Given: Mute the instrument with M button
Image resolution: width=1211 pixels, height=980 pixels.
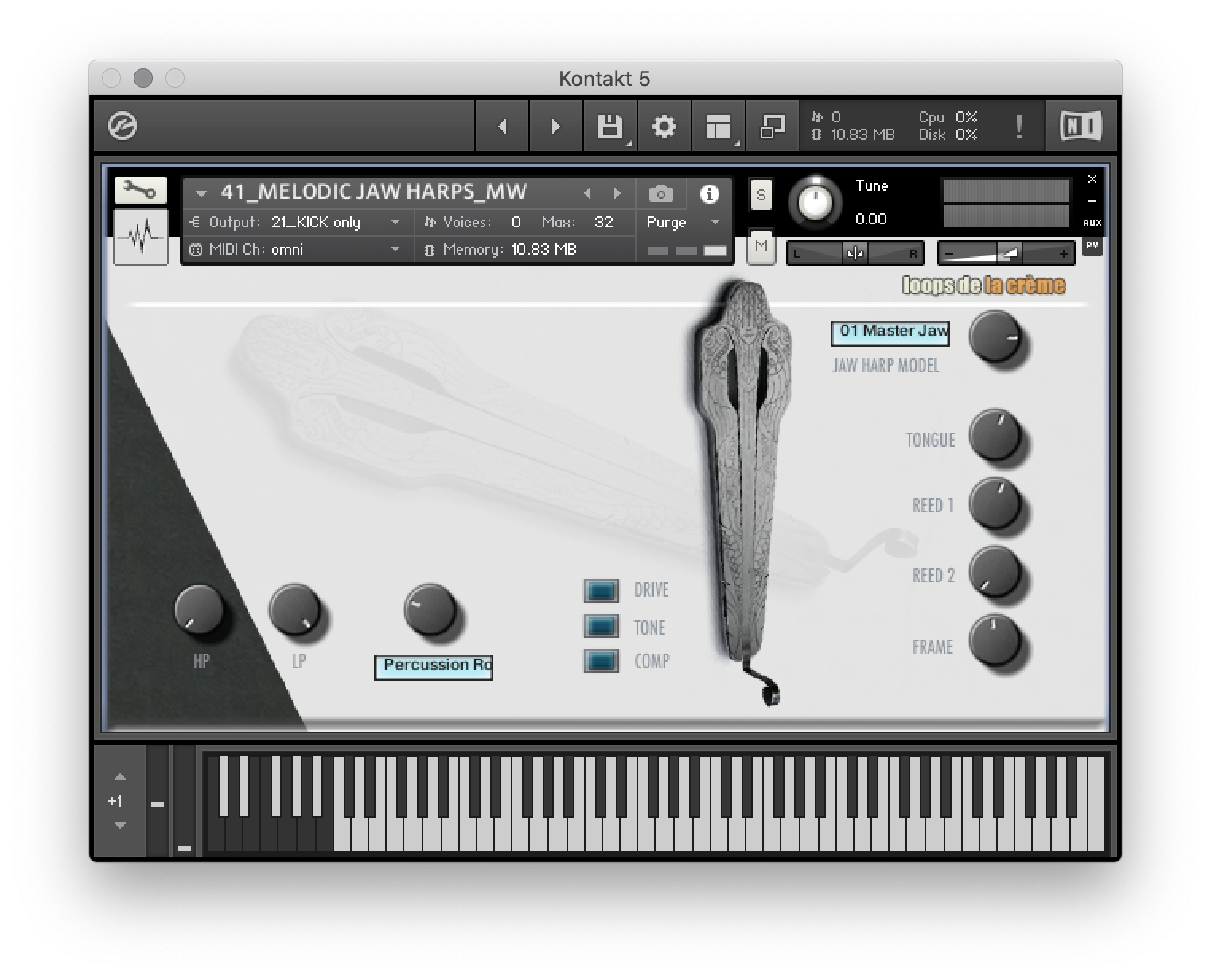Looking at the screenshot, I should pyautogui.click(x=761, y=246).
